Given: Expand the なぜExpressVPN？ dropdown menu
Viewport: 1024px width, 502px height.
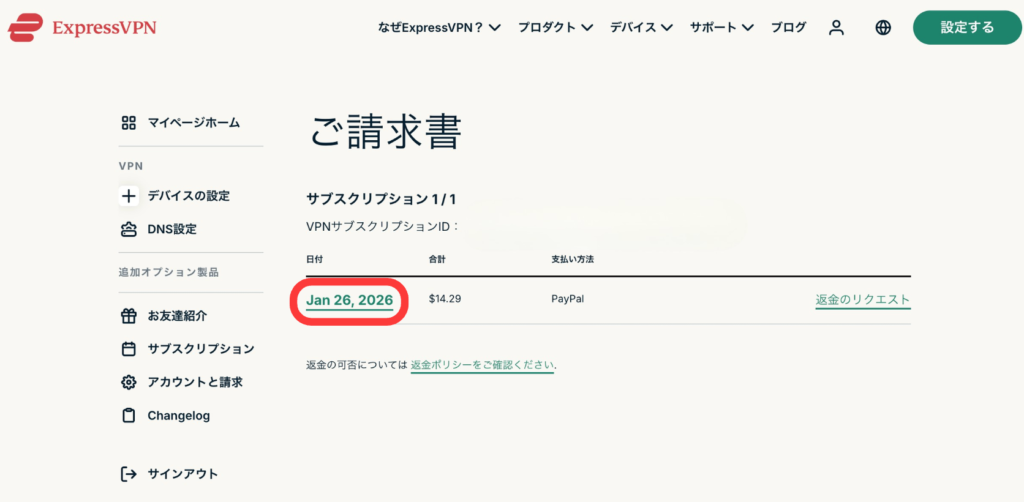Looking at the screenshot, I should 439,28.
